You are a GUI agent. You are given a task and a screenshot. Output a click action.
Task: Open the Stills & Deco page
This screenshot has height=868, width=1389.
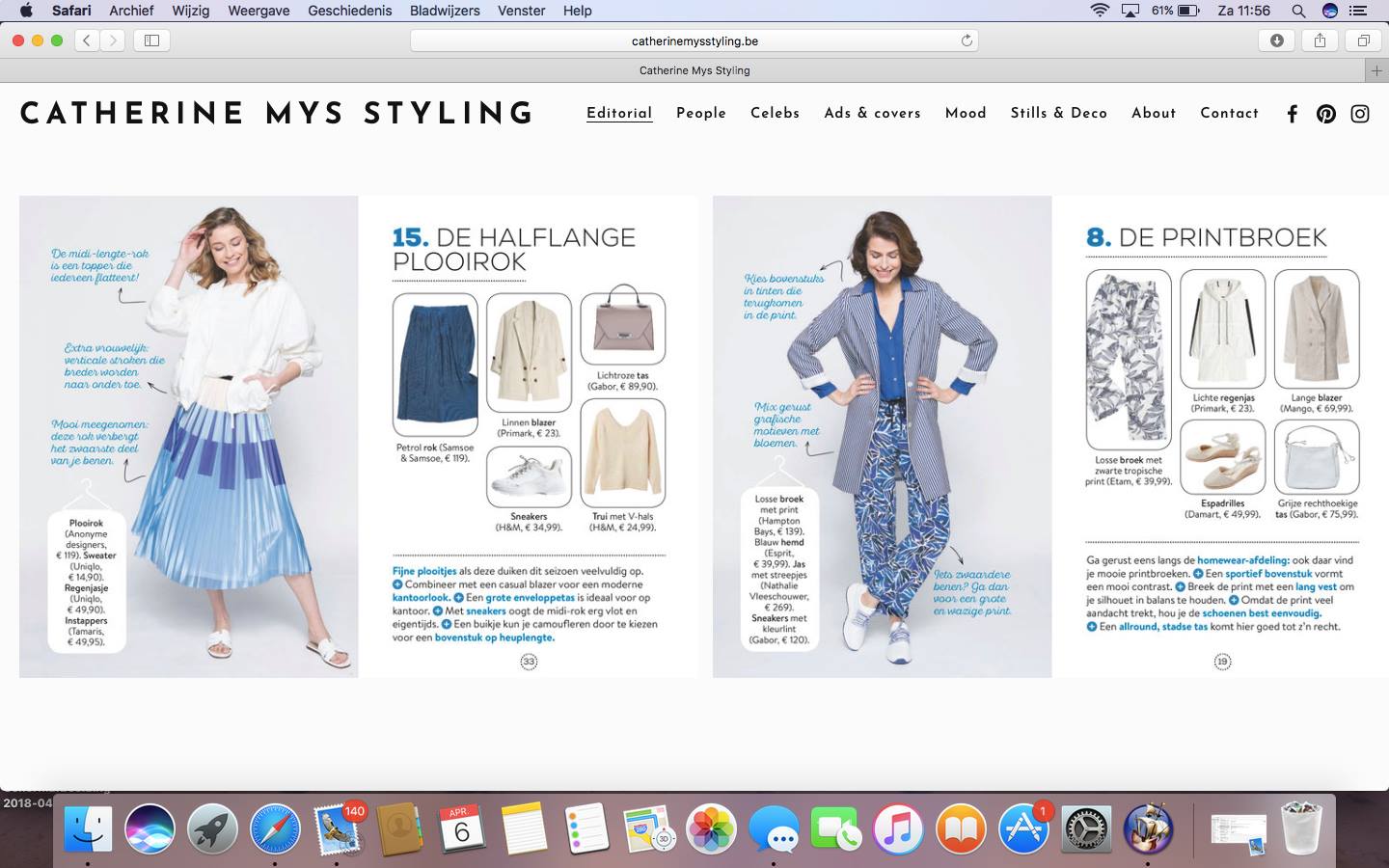[1059, 113]
